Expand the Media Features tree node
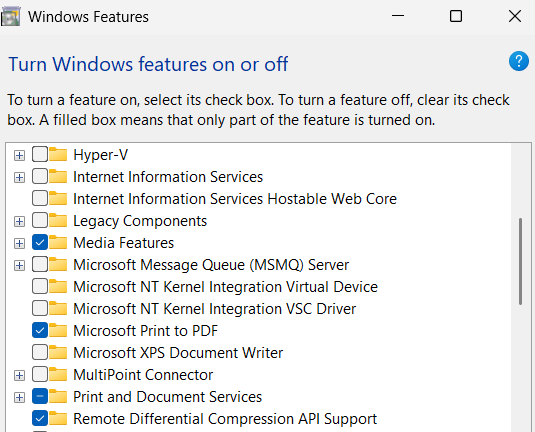 click(x=19, y=243)
